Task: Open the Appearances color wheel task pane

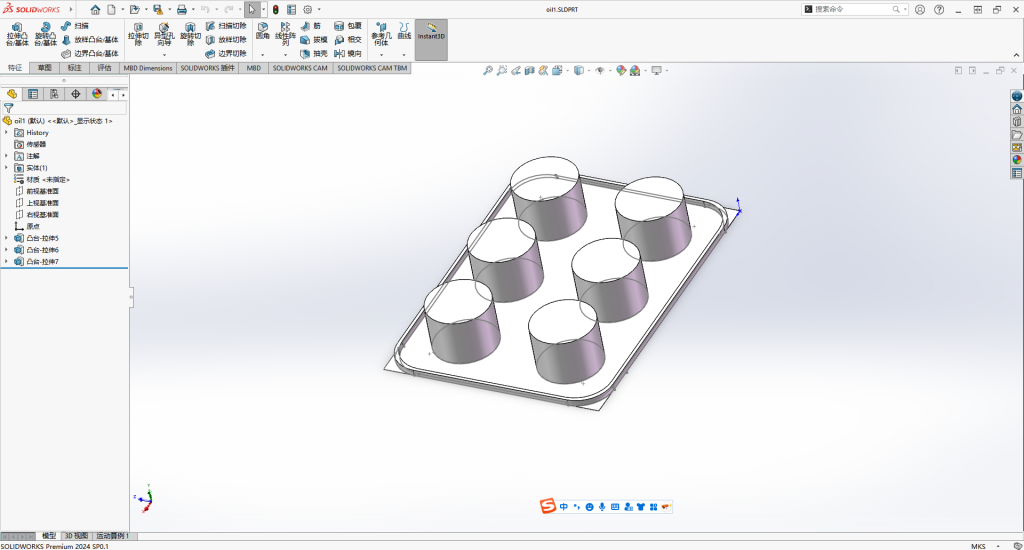Action: (x=1017, y=159)
